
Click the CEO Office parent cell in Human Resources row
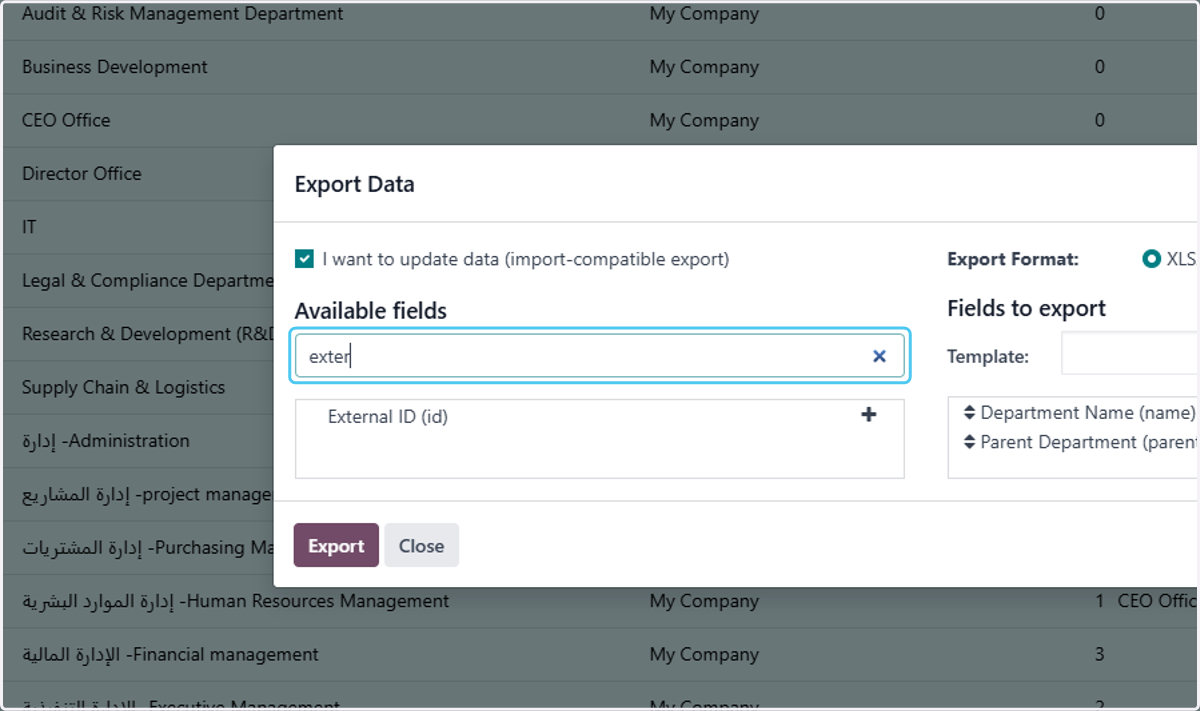1158,601
